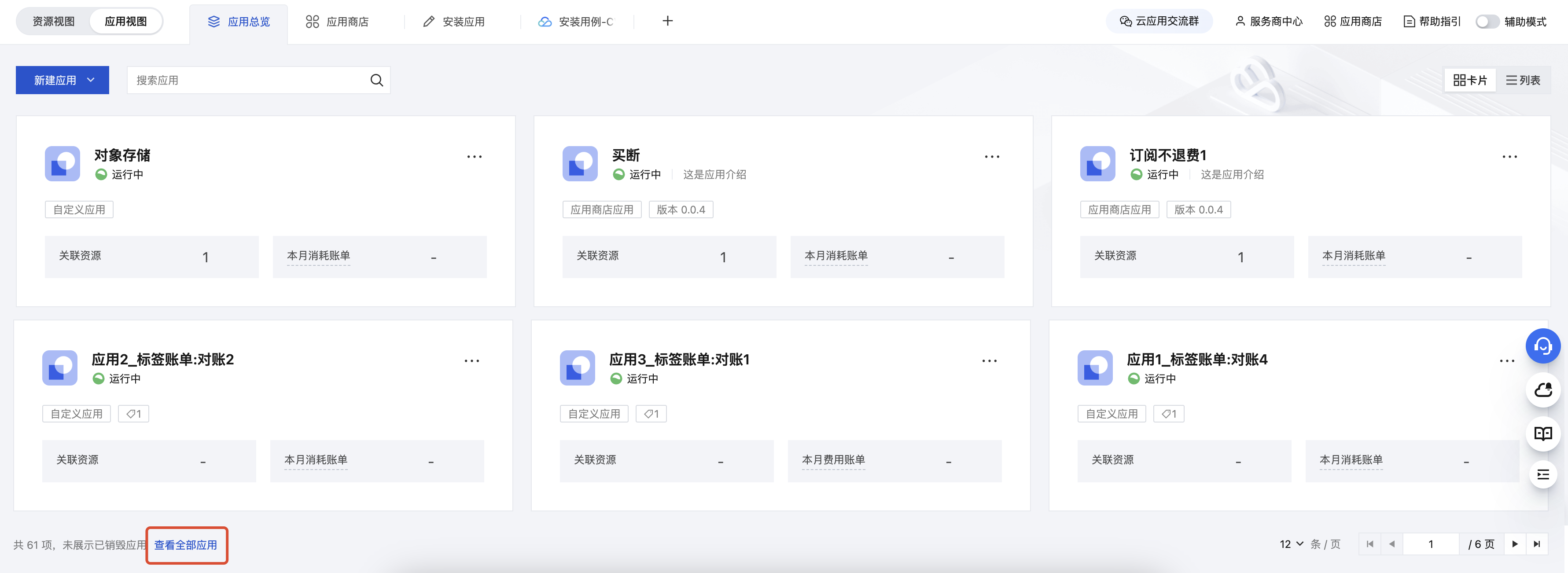Switch to the 安装应用 tab
Screen dimensions: 1568x573
[454, 22]
